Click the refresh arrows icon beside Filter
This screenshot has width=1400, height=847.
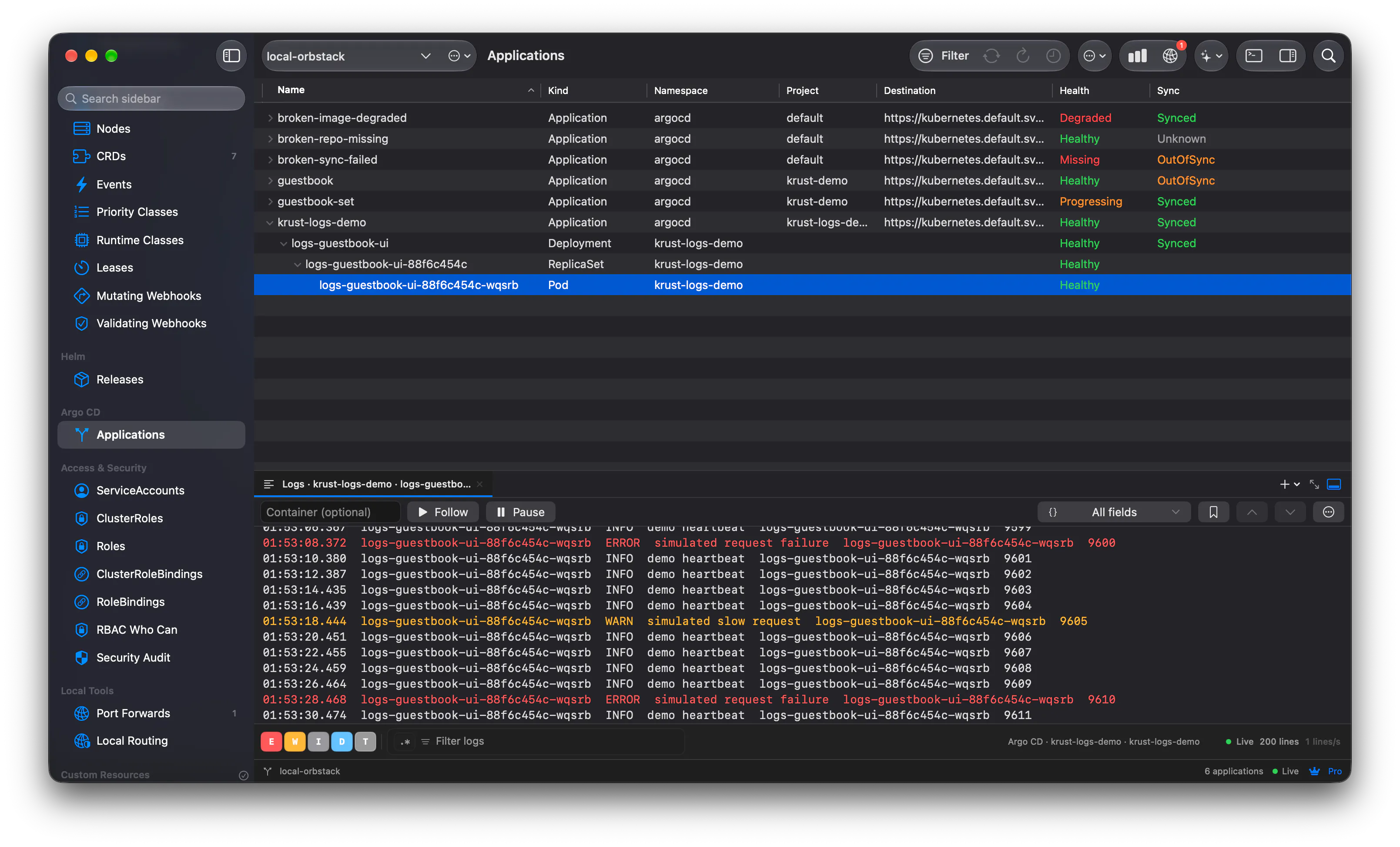tap(991, 56)
